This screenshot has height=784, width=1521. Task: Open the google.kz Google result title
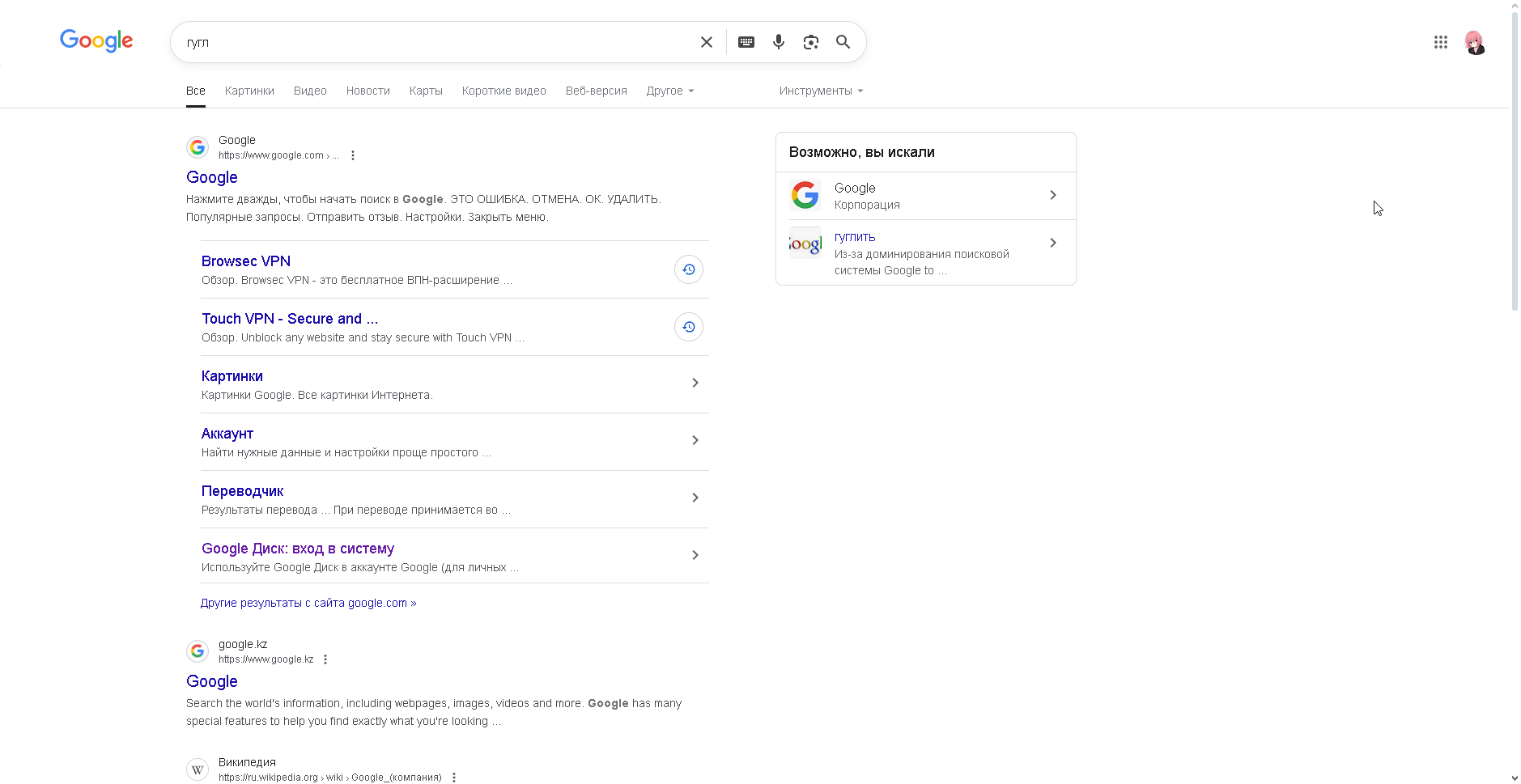212,681
